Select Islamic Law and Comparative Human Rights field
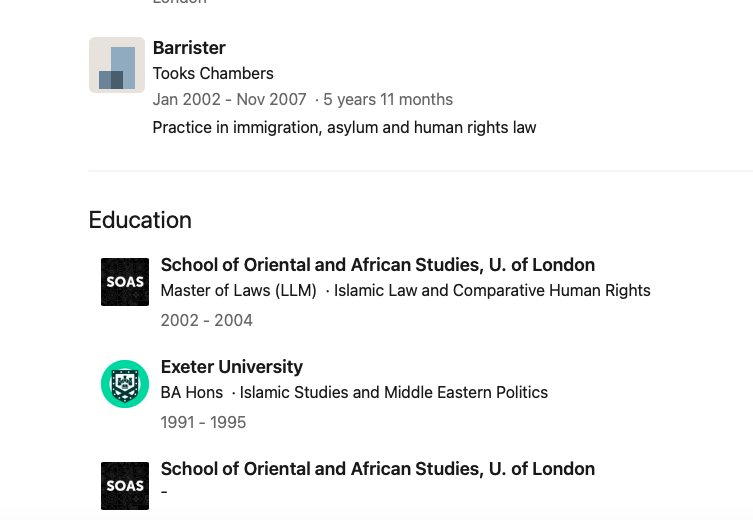 [x=492, y=291]
